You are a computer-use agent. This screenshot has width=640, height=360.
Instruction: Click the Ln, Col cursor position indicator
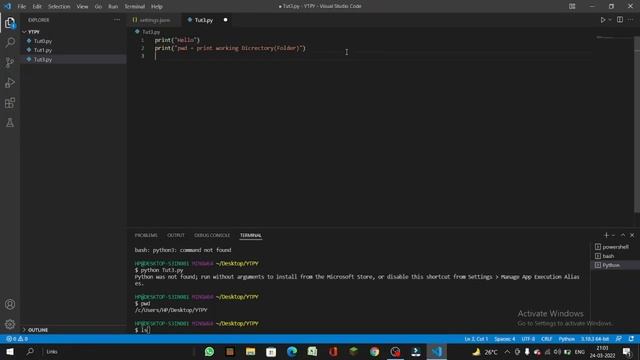coord(476,339)
